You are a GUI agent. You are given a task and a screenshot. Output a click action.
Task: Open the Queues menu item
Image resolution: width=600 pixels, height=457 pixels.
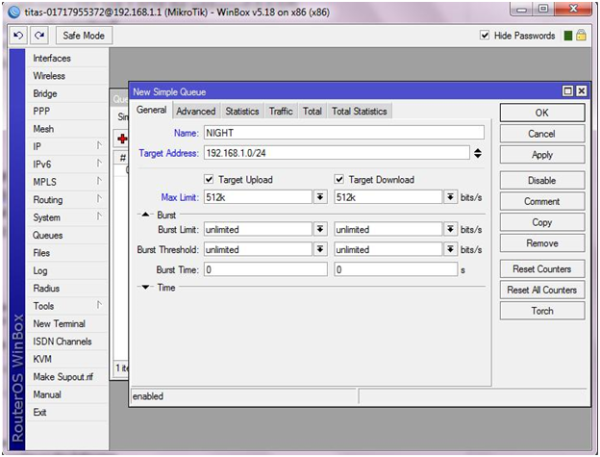coord(48,235)
